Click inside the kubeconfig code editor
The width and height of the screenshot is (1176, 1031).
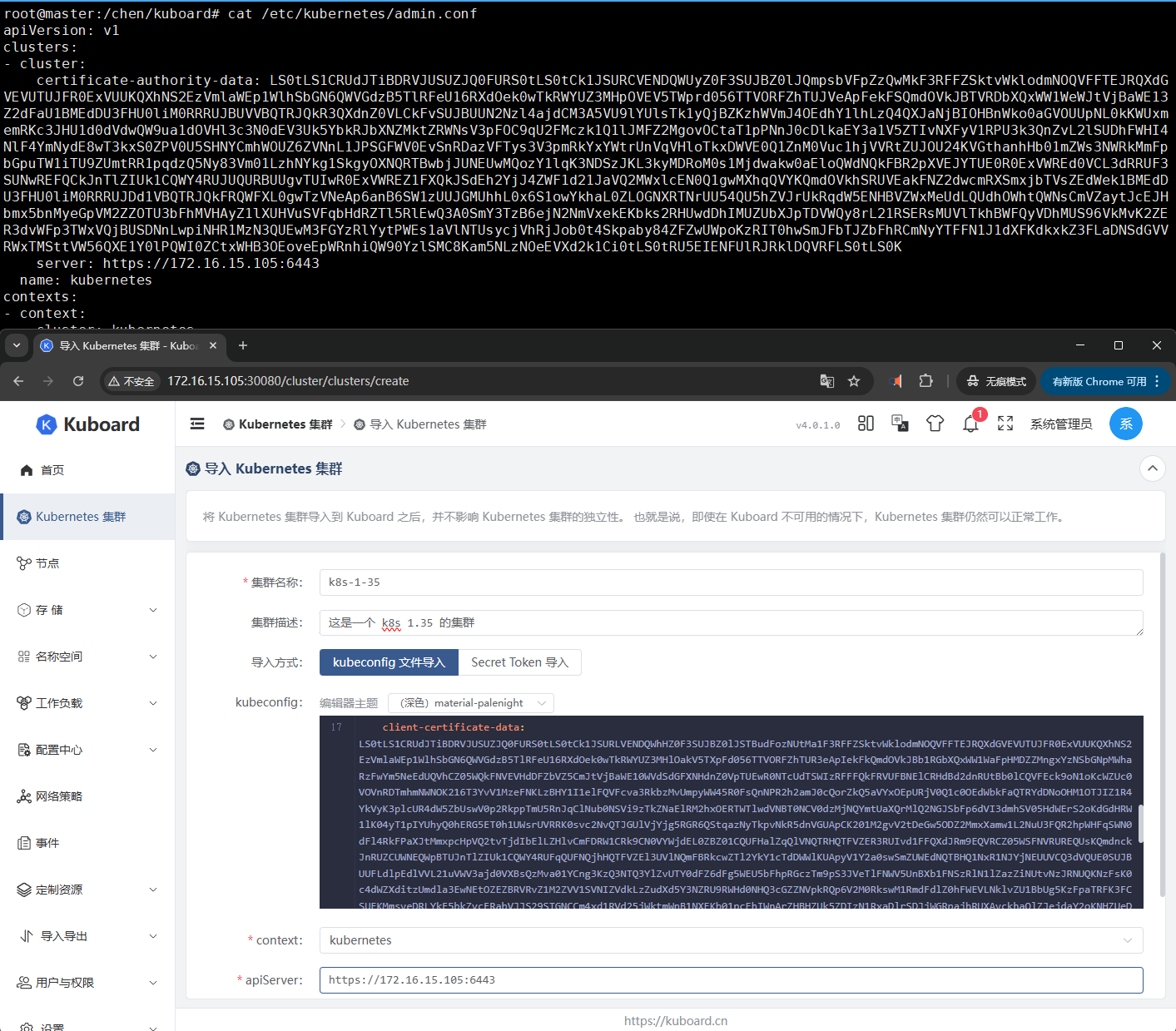(x=731, y=812)
